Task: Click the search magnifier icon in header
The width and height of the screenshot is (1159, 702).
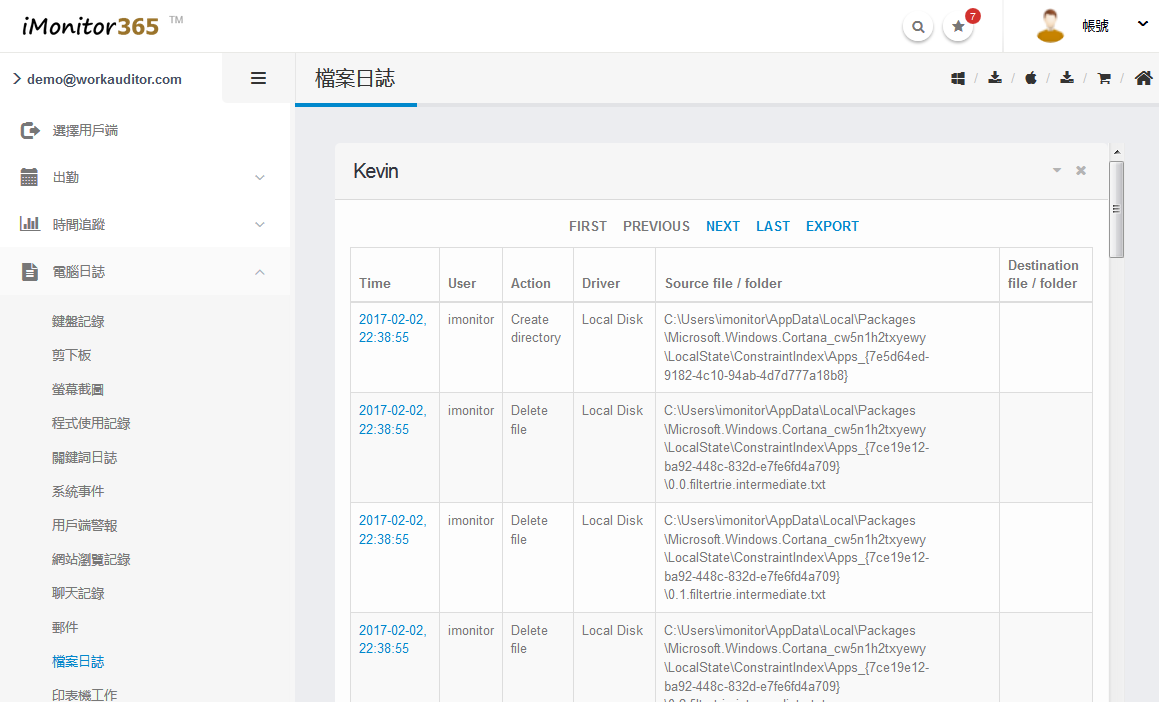Action: tap(917, 27)
